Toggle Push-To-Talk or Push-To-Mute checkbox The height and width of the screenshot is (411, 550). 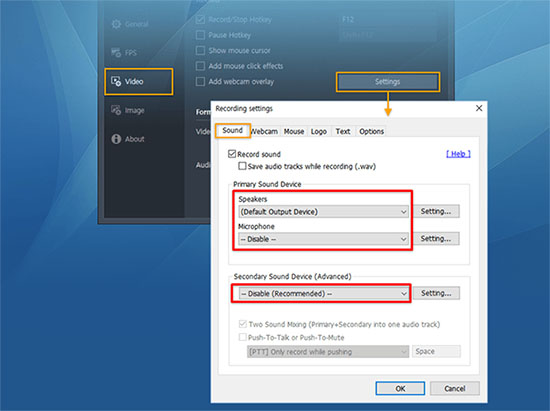coord(242,337)
